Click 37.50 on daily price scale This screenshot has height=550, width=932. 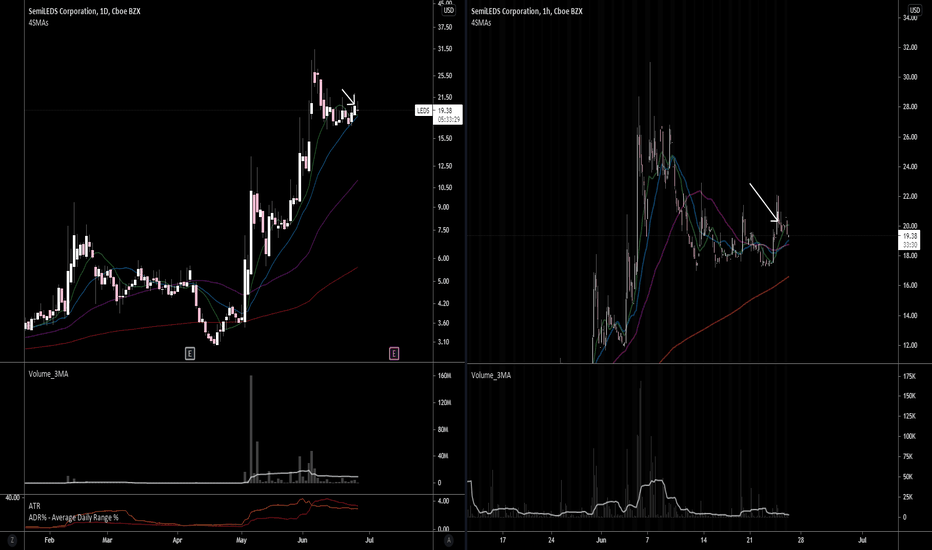(445, 27)
